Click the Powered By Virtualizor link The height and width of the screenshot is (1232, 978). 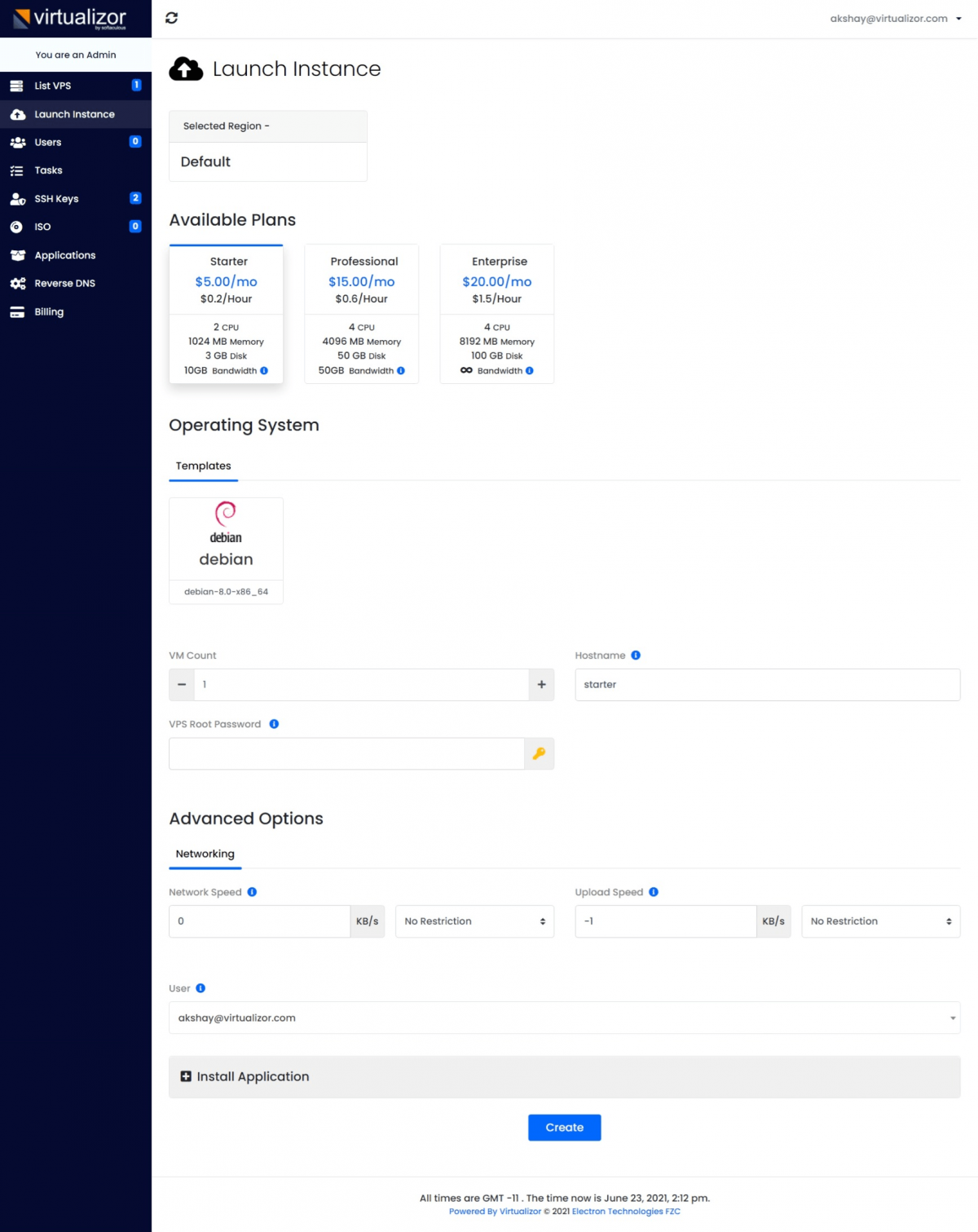tap(494, 1211)
